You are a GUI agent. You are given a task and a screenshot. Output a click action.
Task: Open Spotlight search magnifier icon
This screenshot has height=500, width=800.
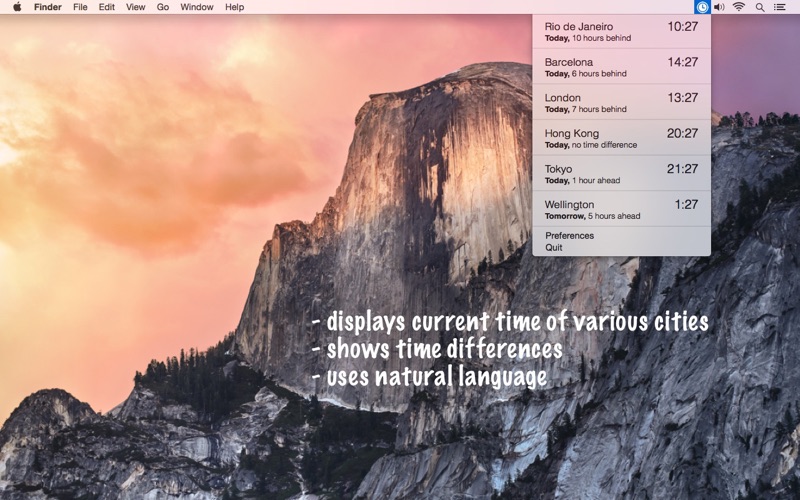point(760,7)
